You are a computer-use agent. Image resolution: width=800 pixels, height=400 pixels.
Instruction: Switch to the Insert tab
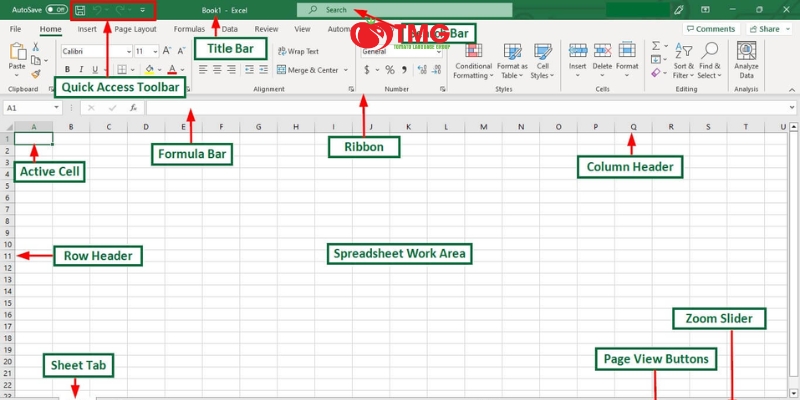point(87,29)
